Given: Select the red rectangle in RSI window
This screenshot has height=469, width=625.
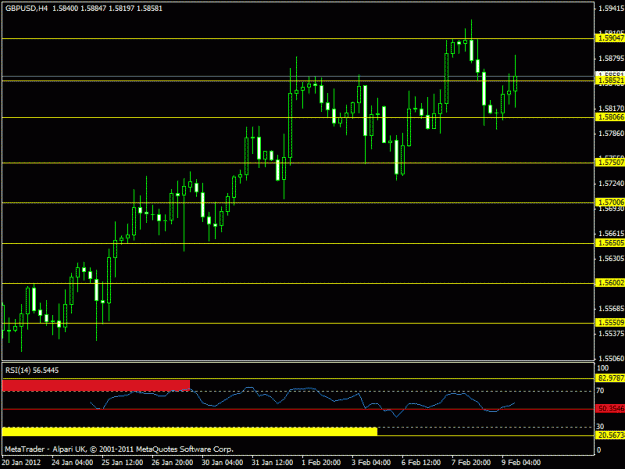Looking at the screenshot, I should (96, 385).
